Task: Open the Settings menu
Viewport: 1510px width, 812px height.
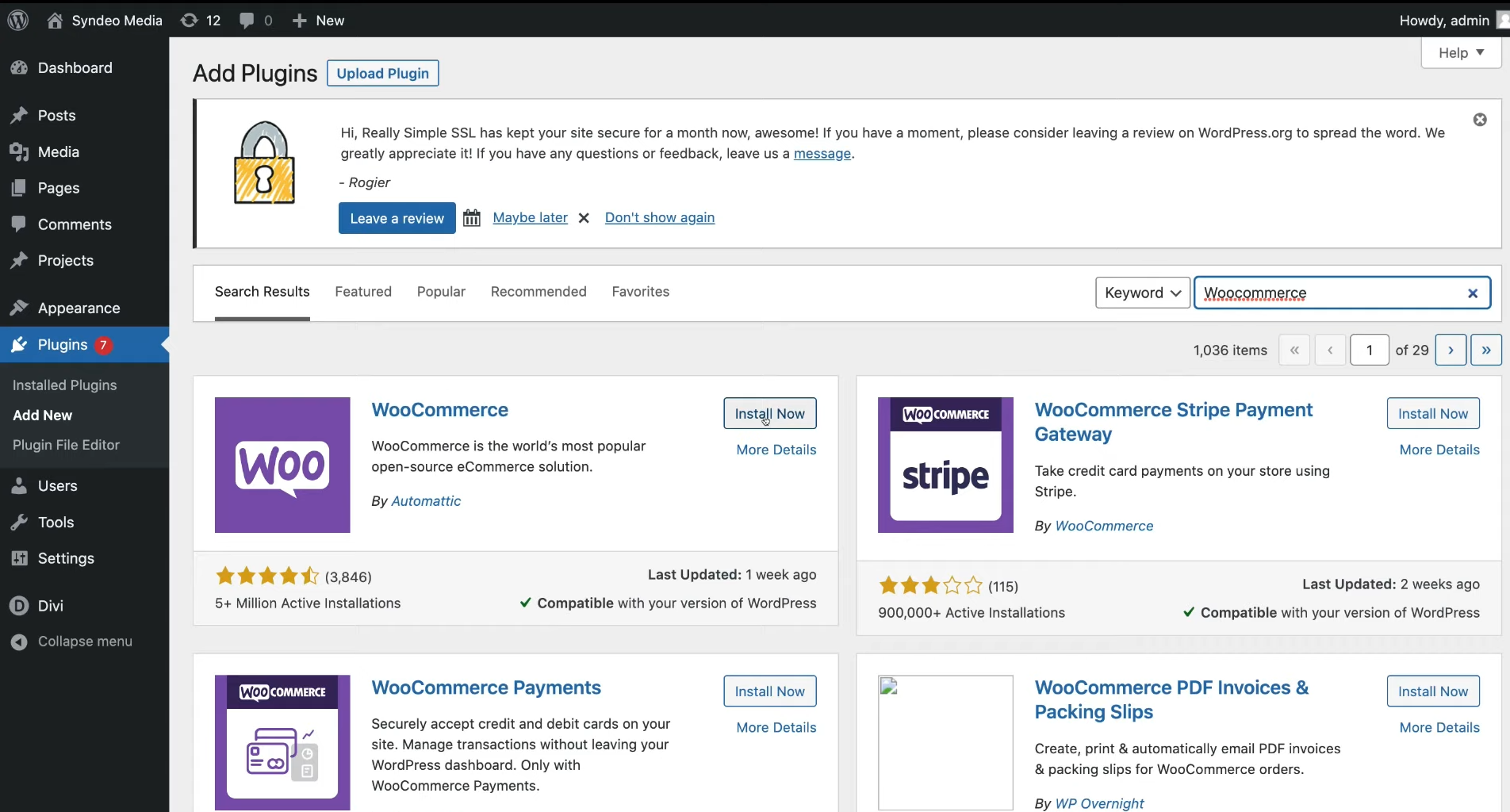Action: (x=84, y=558)
